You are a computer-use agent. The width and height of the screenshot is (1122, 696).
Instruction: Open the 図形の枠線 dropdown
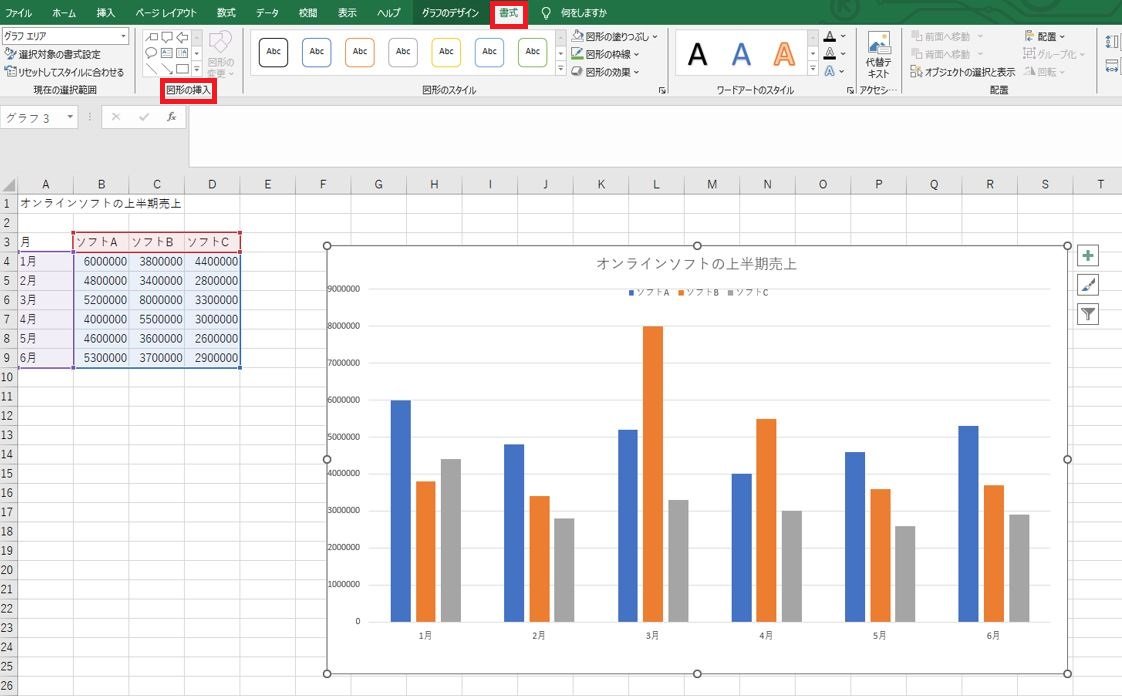click(605, 54)
